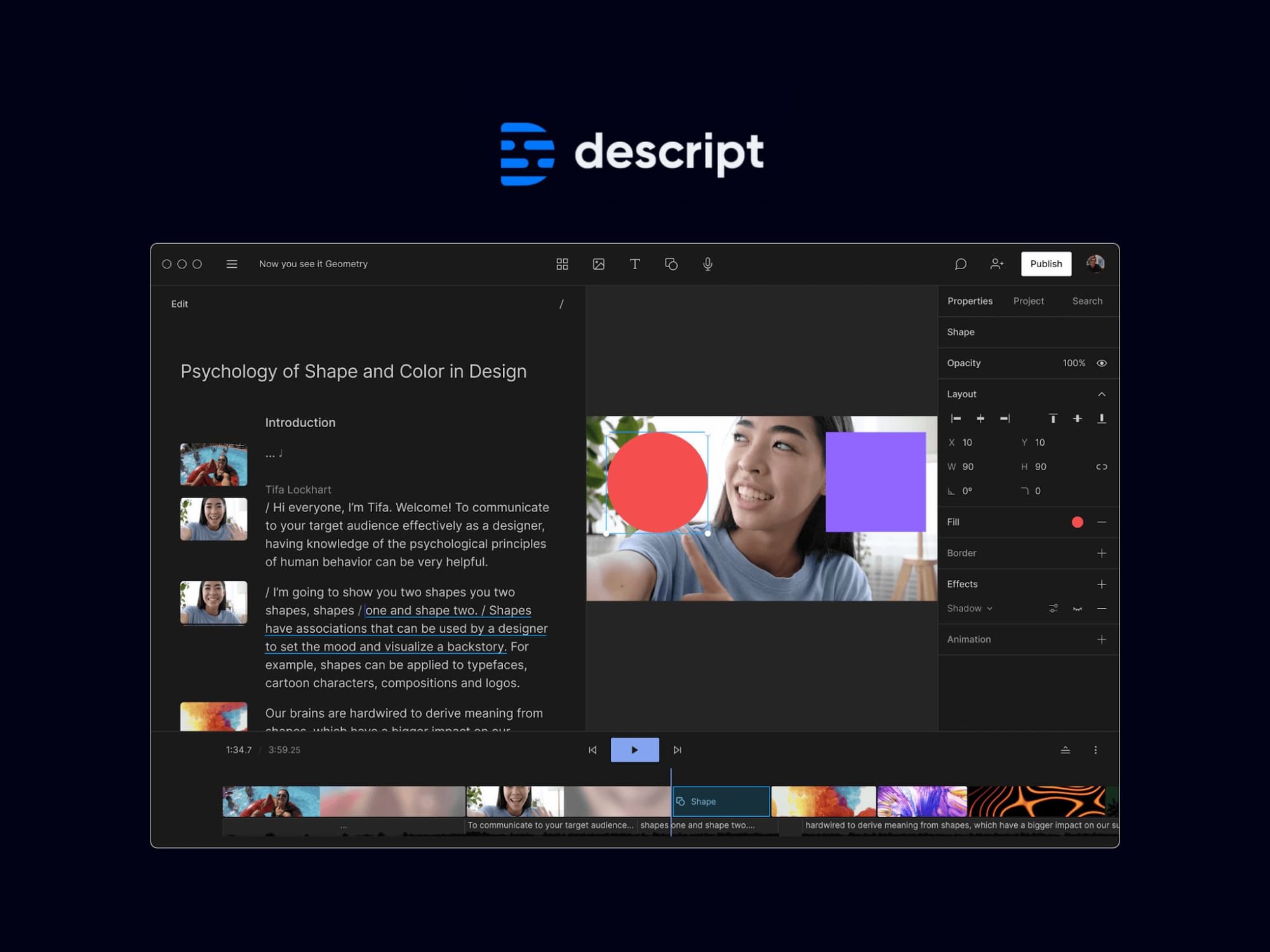
Task: Click the add collaborator icon
Action: pyautogui.click(x=996, y=264)
